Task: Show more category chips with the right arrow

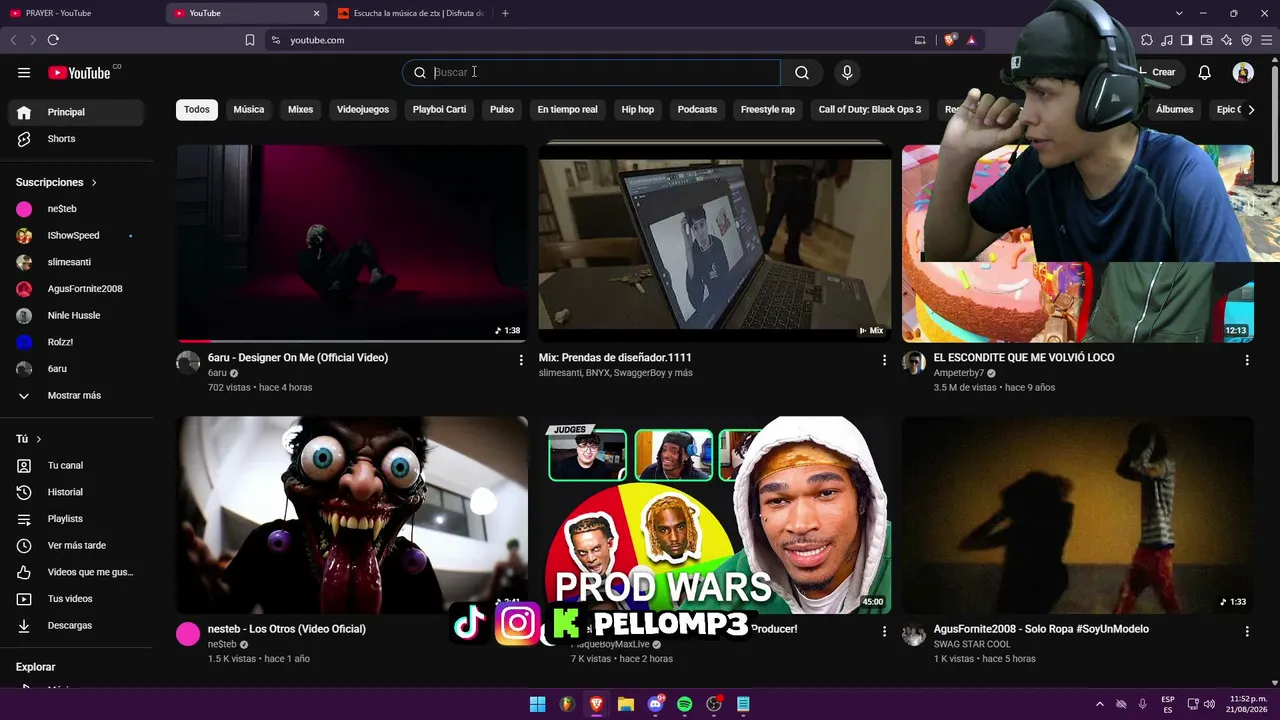Action: tap(1250, 109)
